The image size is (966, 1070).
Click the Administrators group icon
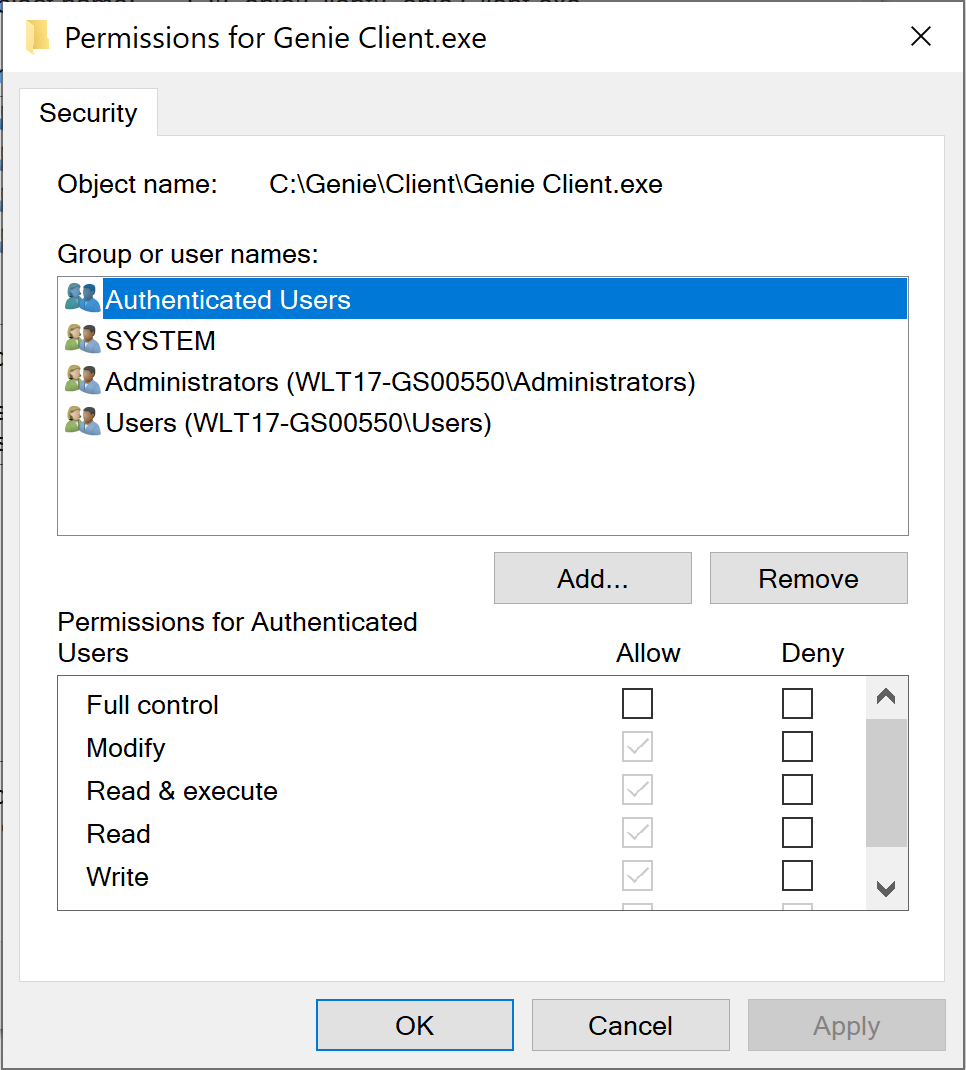coord(83,380)
